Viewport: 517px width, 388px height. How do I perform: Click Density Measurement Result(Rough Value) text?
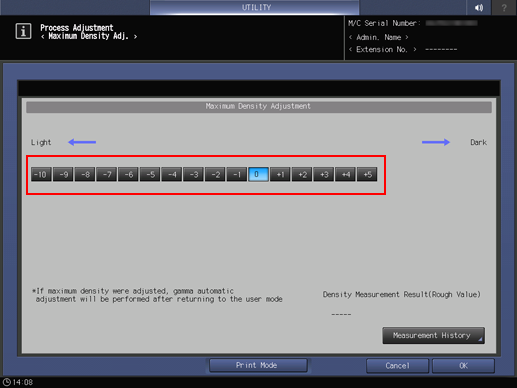click(402, 295)
